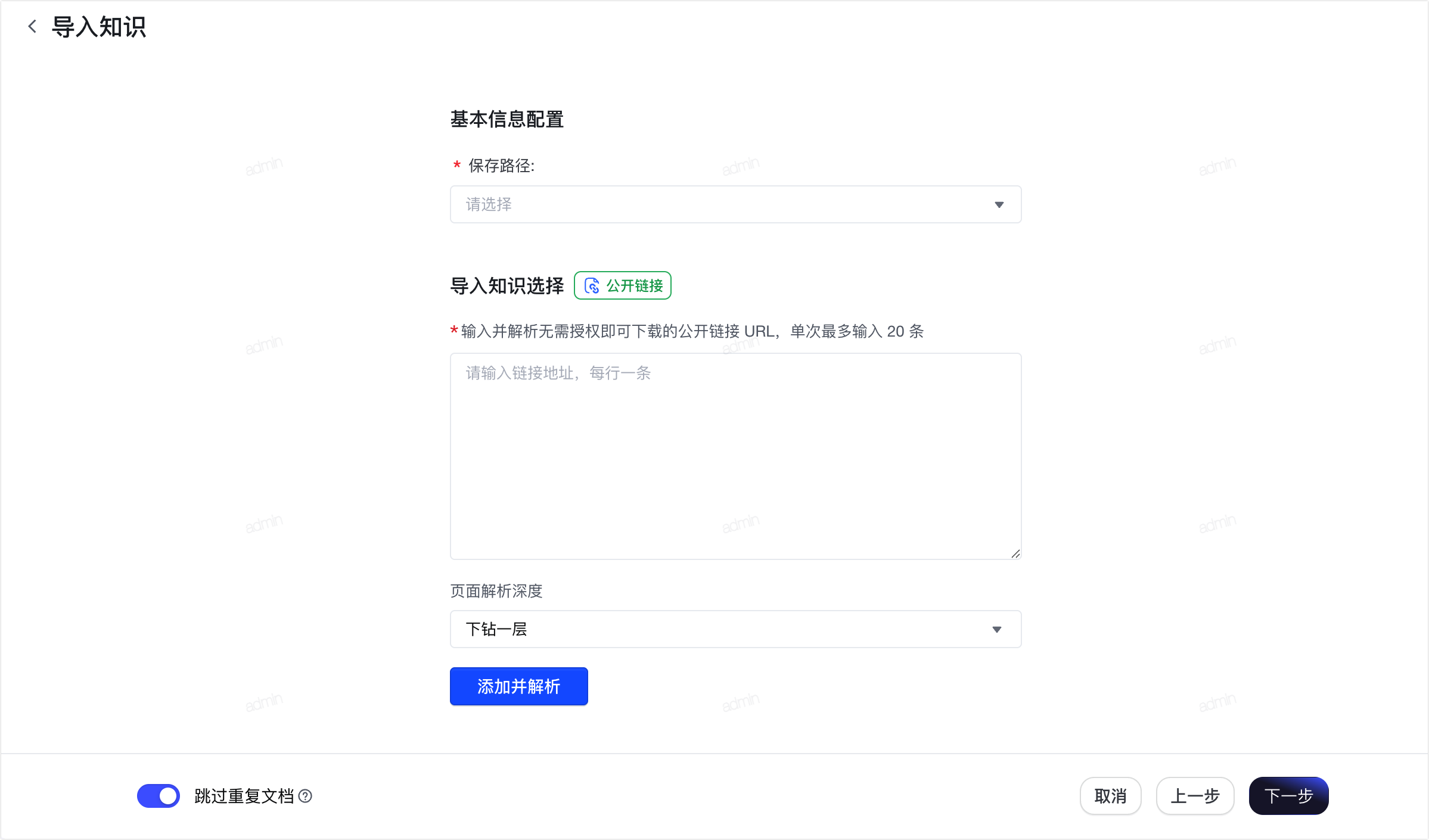This screenshot has width=1429, height=840.
Task: Click the 公开链接 tag
Action: tap(623, 285)
